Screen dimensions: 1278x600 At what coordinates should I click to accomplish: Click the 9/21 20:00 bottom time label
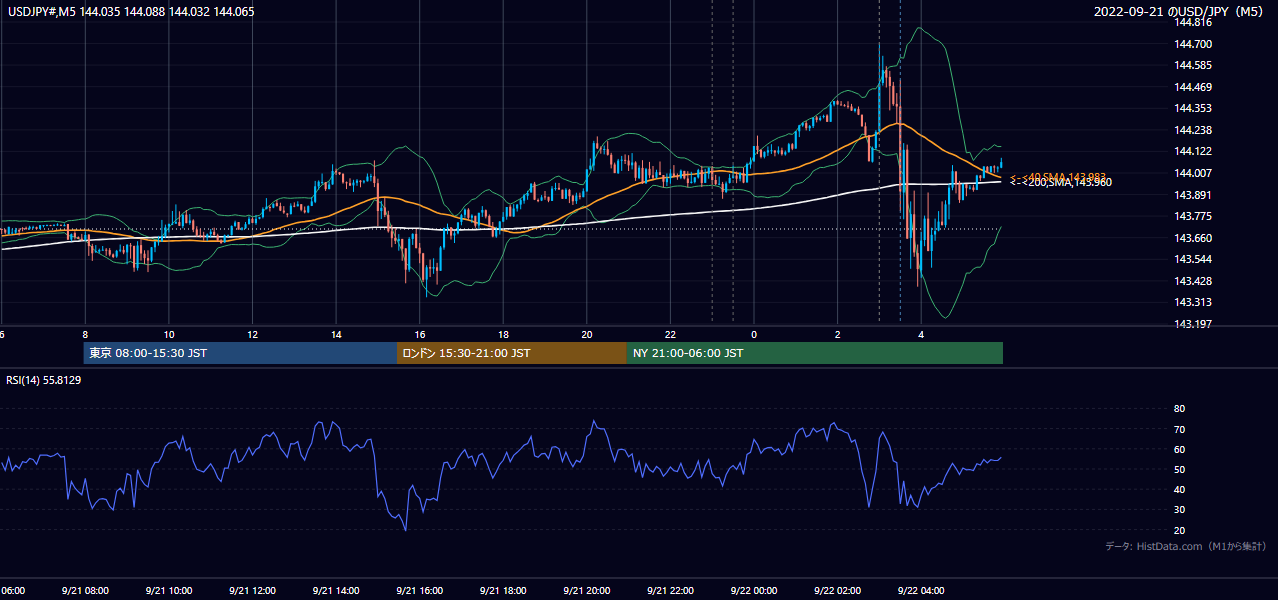click(x=587, y=590)
